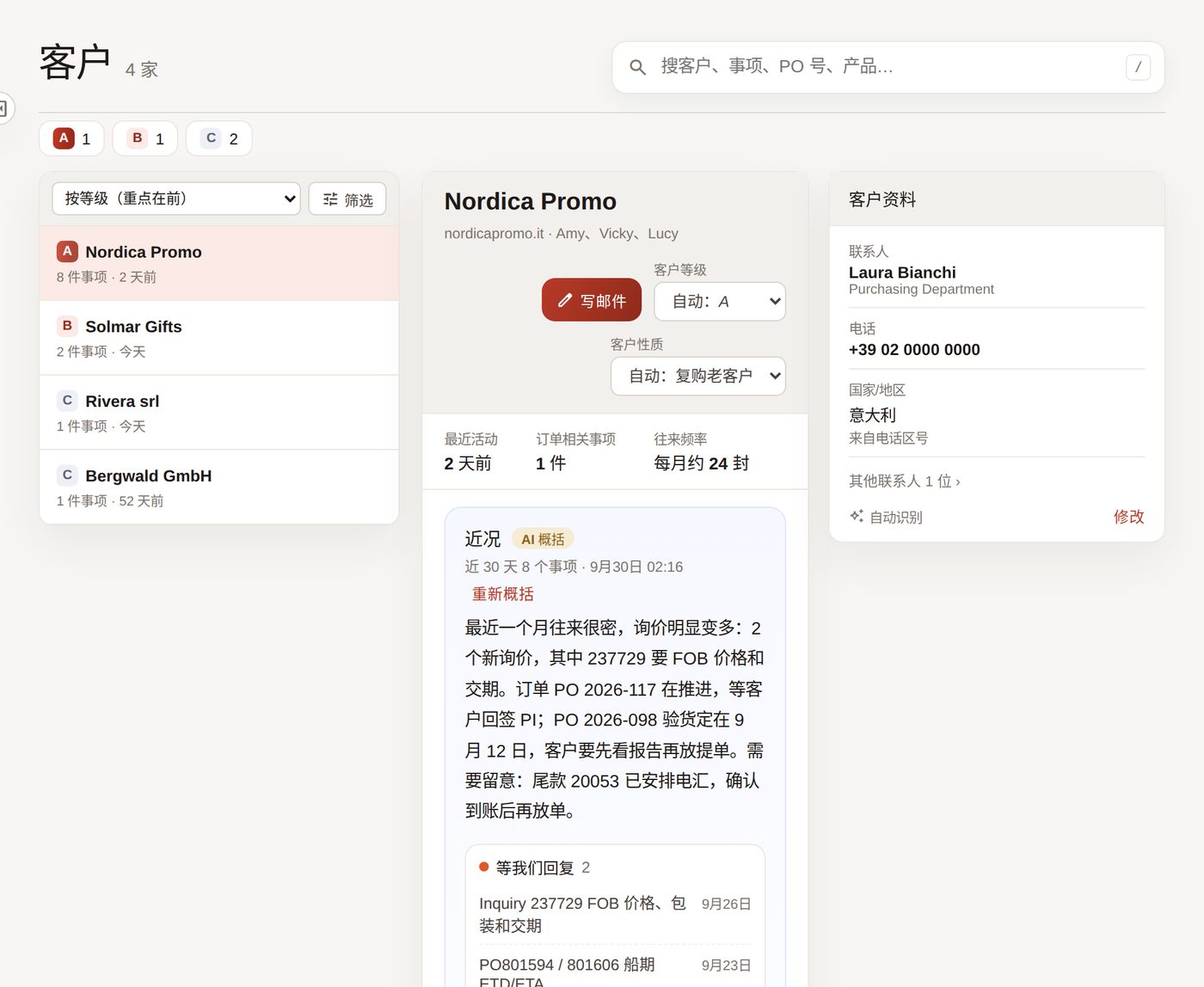This screenshot has height=987, width=1204.
Task: Click the pencil icon on 写邮件
Action: [x=565, y=300]
